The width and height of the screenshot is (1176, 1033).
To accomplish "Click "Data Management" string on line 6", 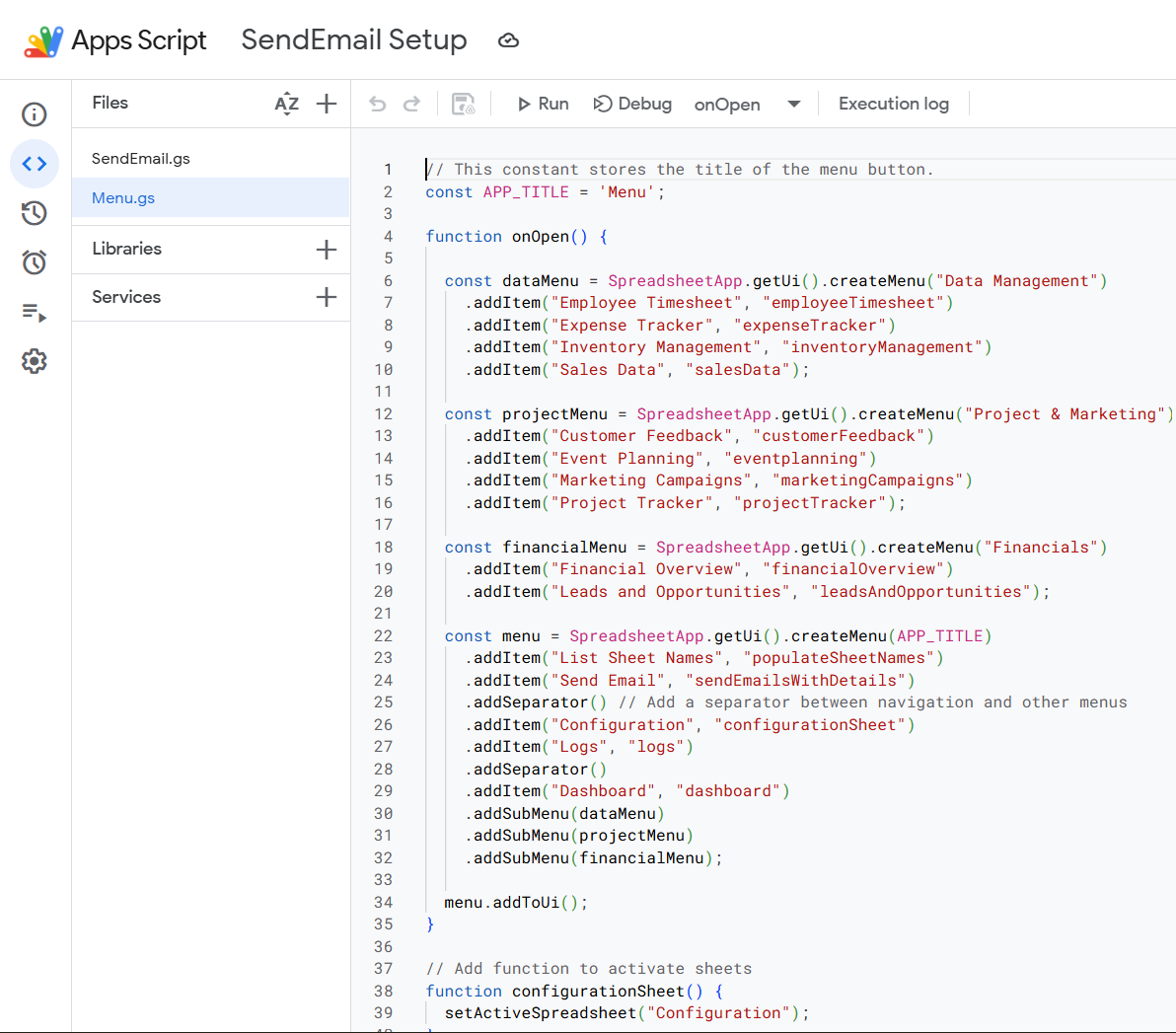I will click(1017, 280).
